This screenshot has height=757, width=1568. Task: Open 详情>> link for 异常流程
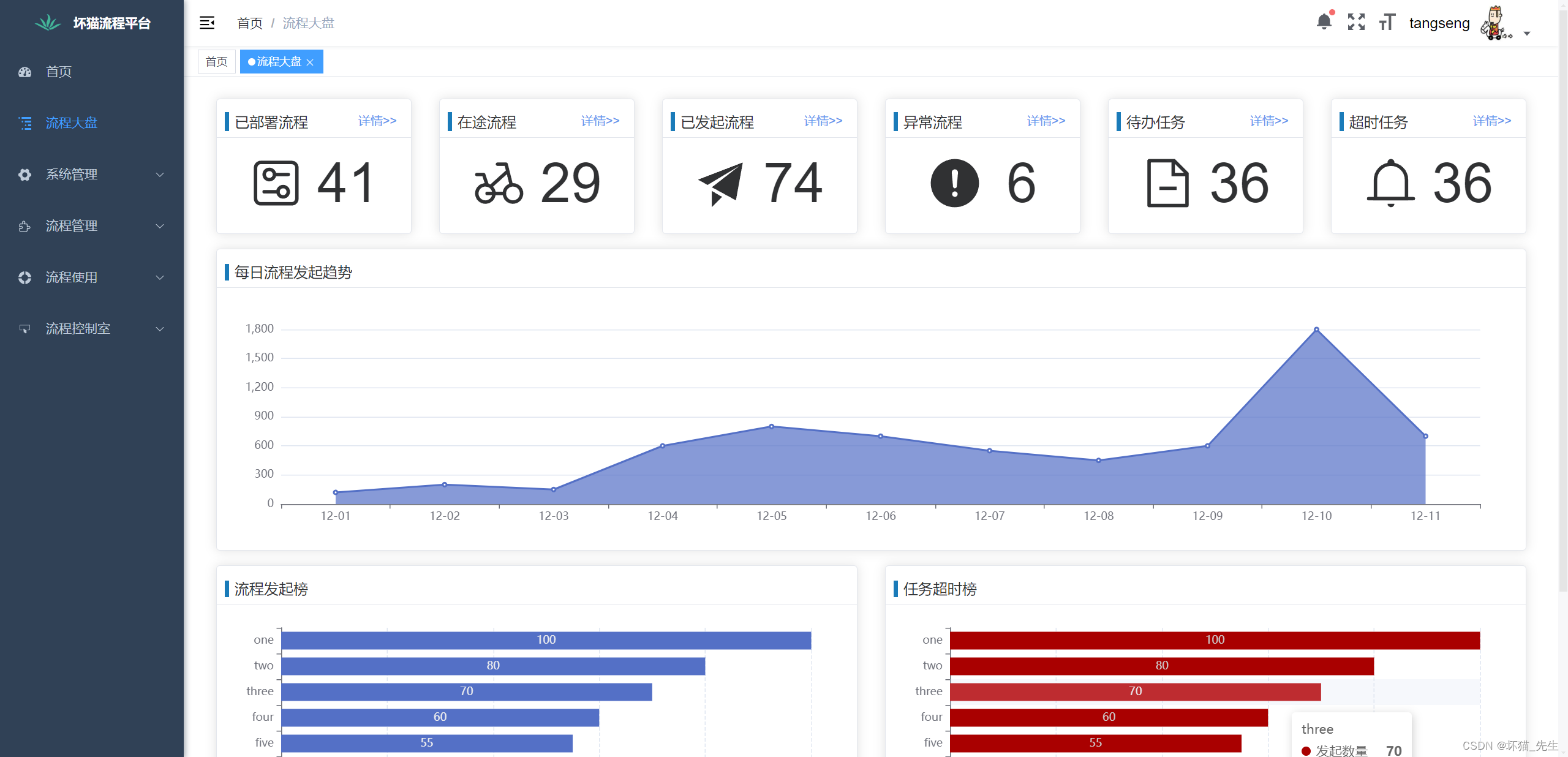(x=1046, y=121)
